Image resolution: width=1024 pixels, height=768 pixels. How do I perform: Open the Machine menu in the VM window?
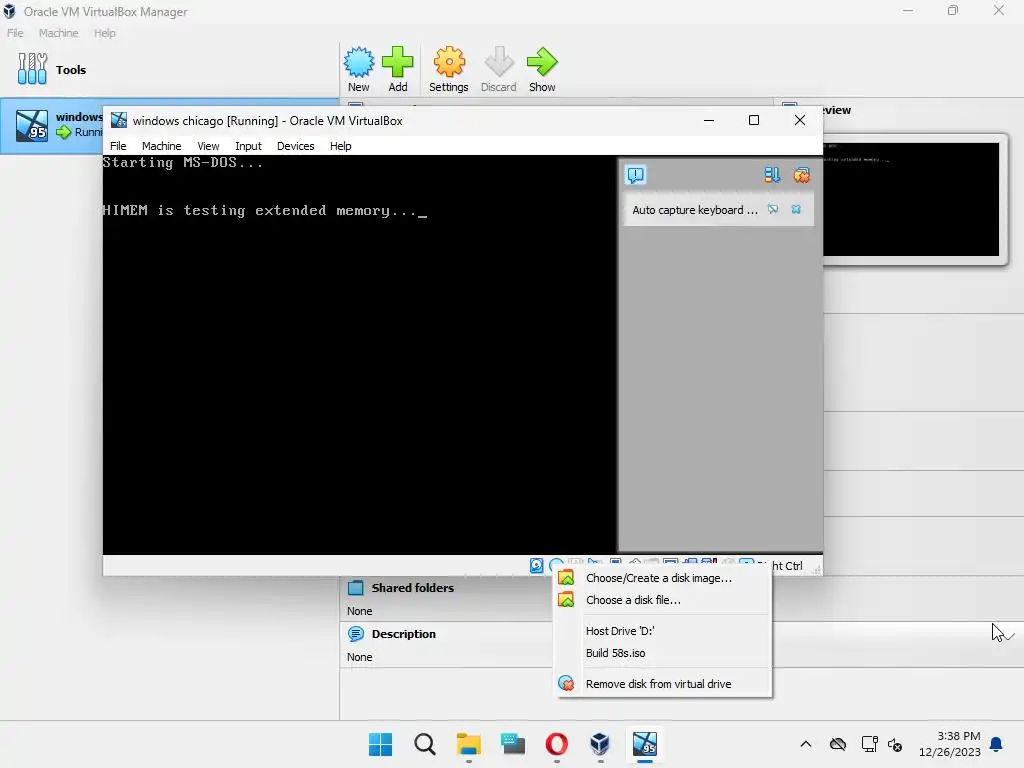click(x=161, y=146)
